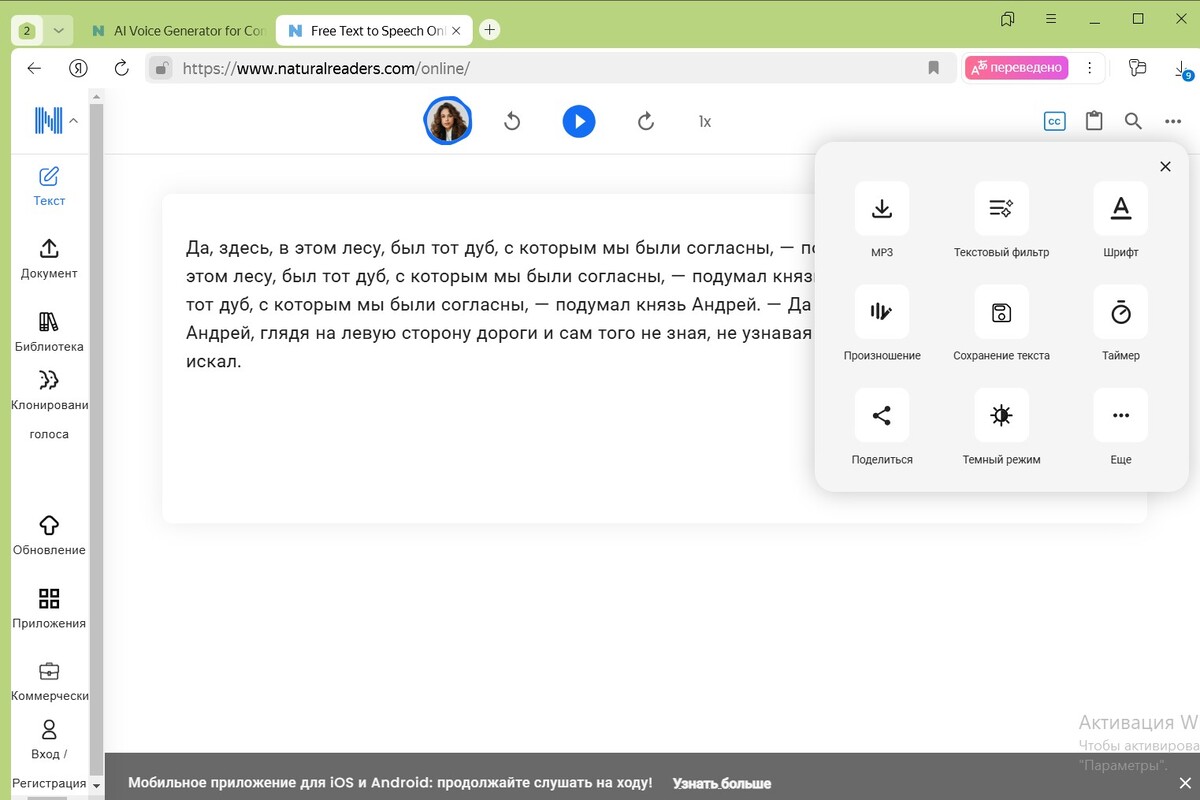Image resolution: width=1200 pixels, height=800 pixels.
Task: Skip forward with the forward arrow
Action: tap(646, 122)
